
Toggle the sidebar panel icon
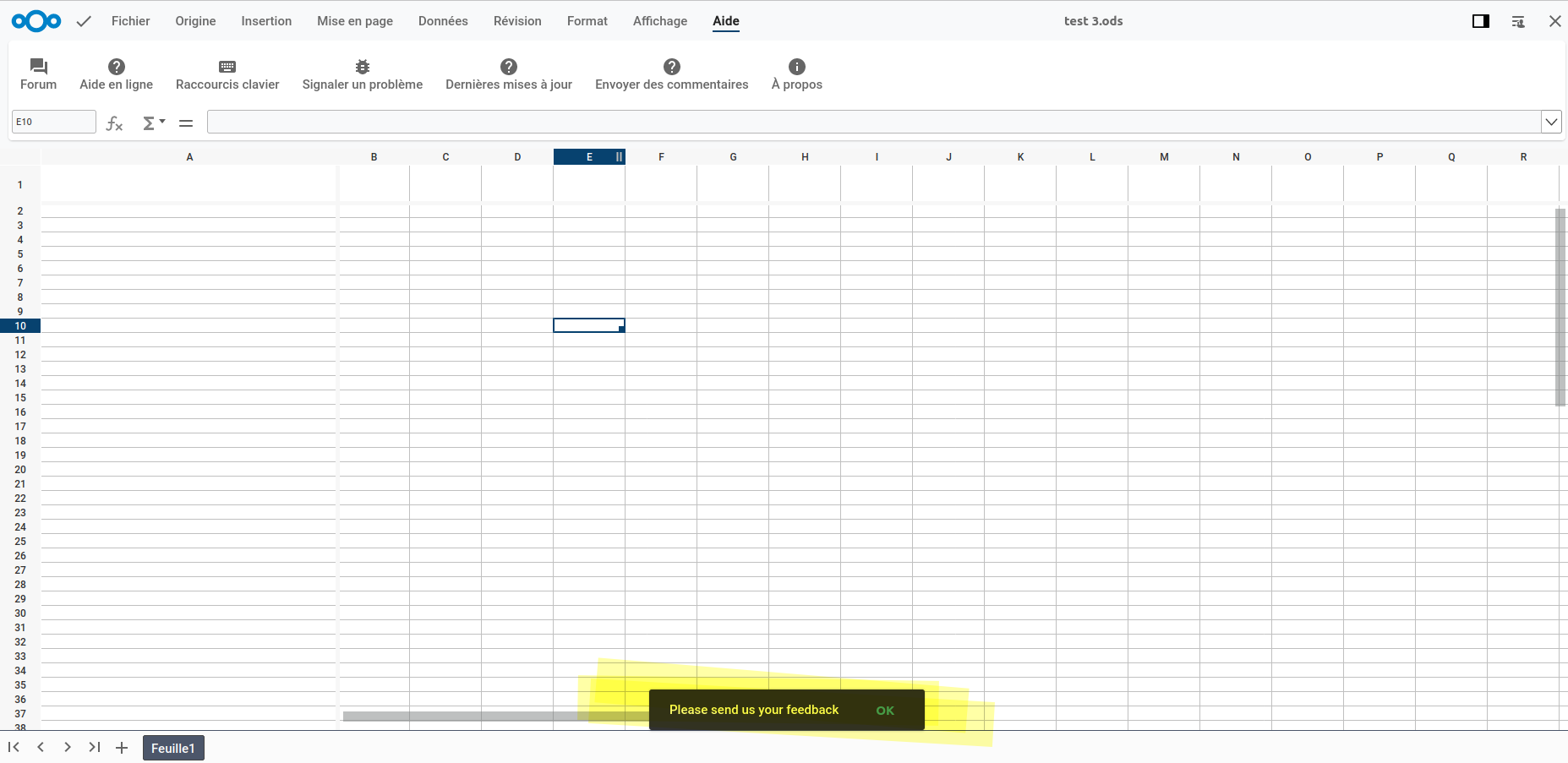coord(1481,21)
